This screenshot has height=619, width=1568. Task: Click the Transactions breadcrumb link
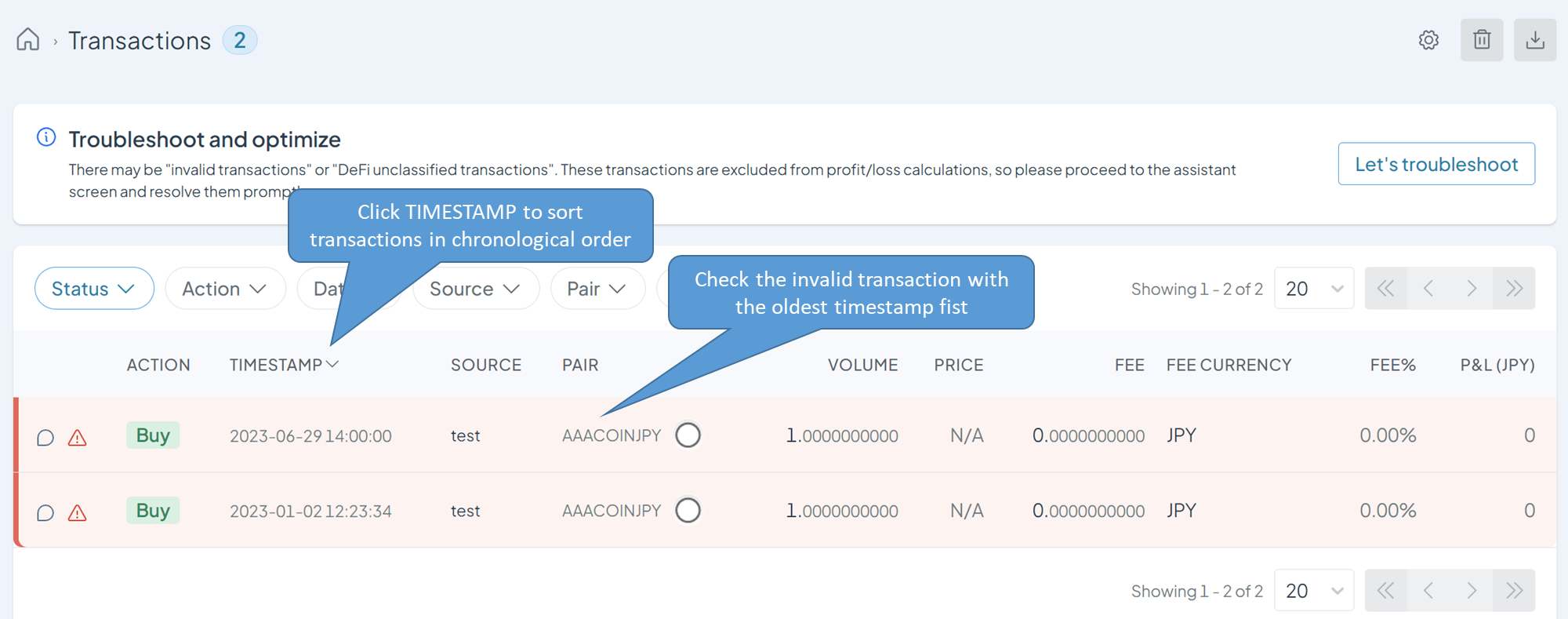click(139, 39)
